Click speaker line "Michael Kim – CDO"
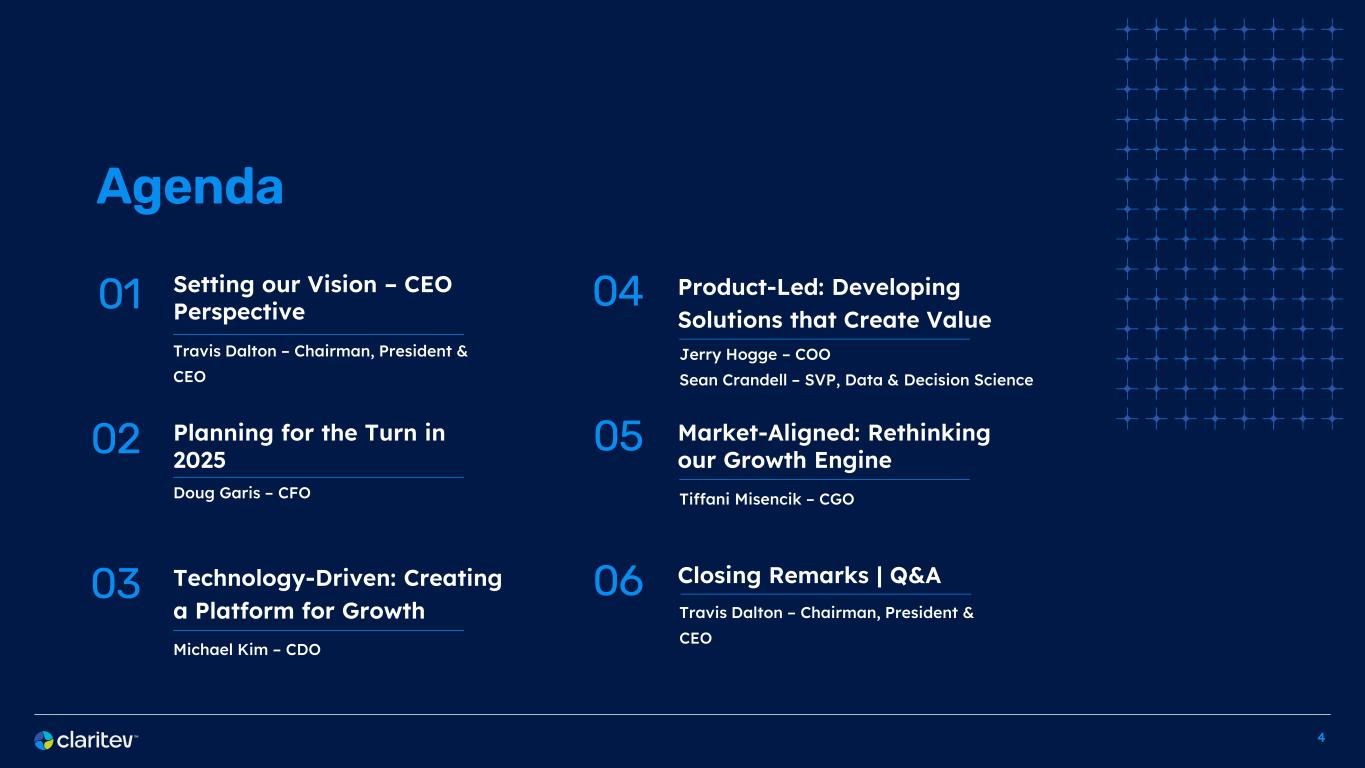1365x768 pixels. pyautogui.click(x=247, y=650)
